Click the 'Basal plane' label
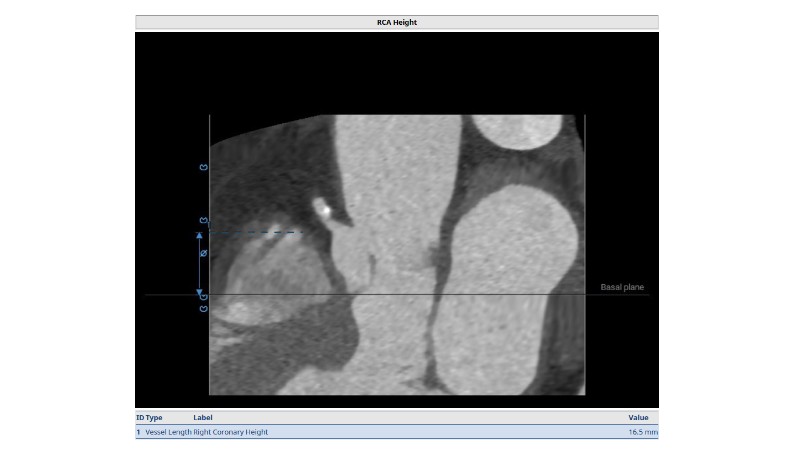The height and width of the screenshot is (450, 800). pyautogui.click(x=622, y=288)
